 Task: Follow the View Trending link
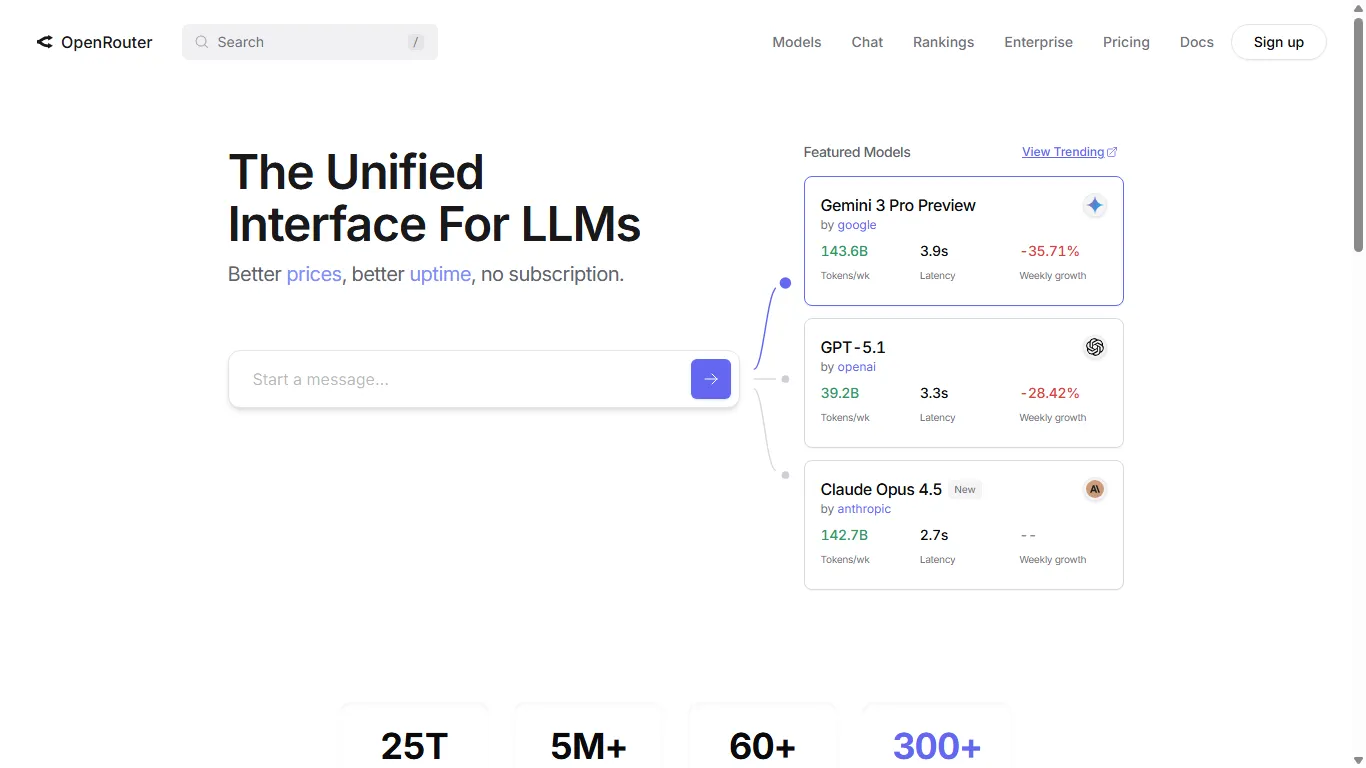tap(1062, 152)
